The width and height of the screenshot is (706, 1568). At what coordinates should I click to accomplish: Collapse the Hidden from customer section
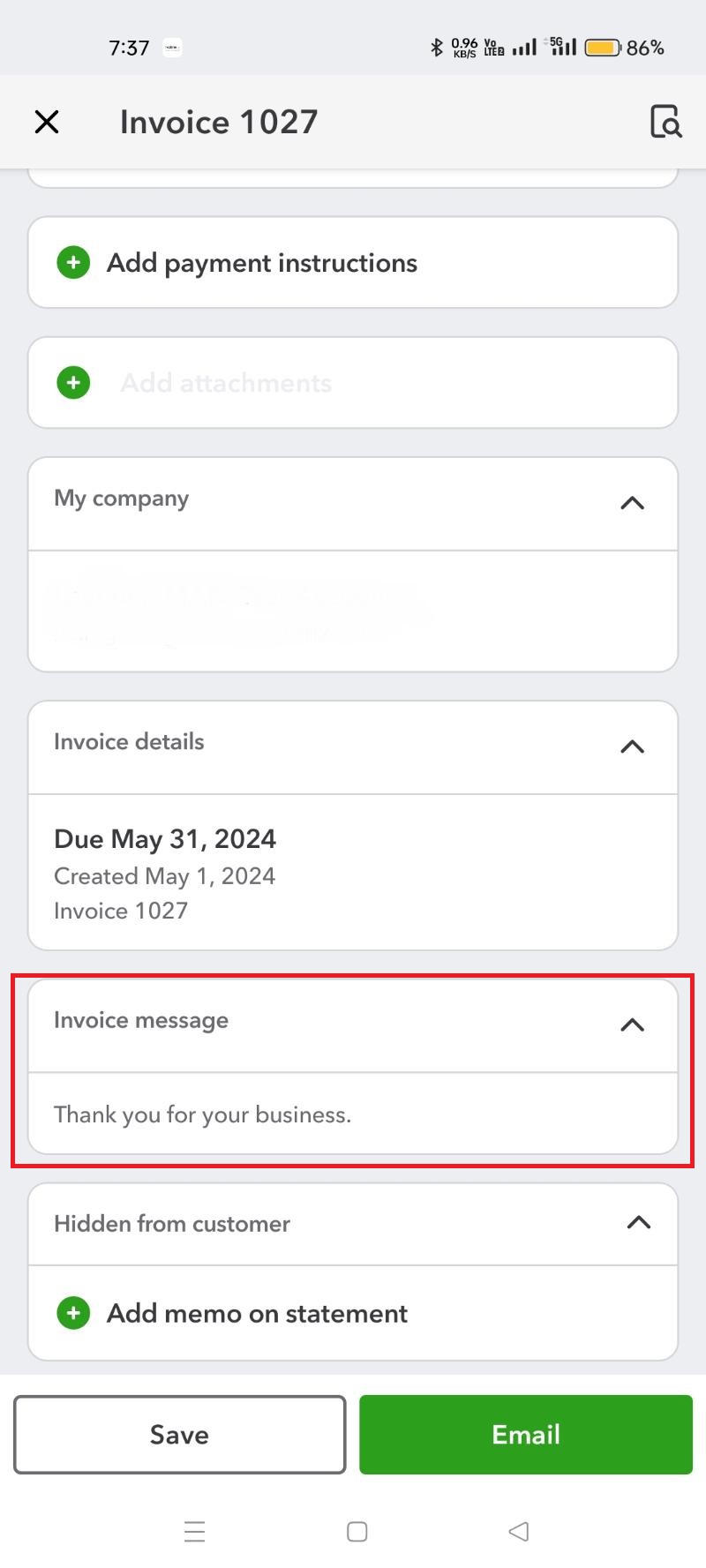637,1223
